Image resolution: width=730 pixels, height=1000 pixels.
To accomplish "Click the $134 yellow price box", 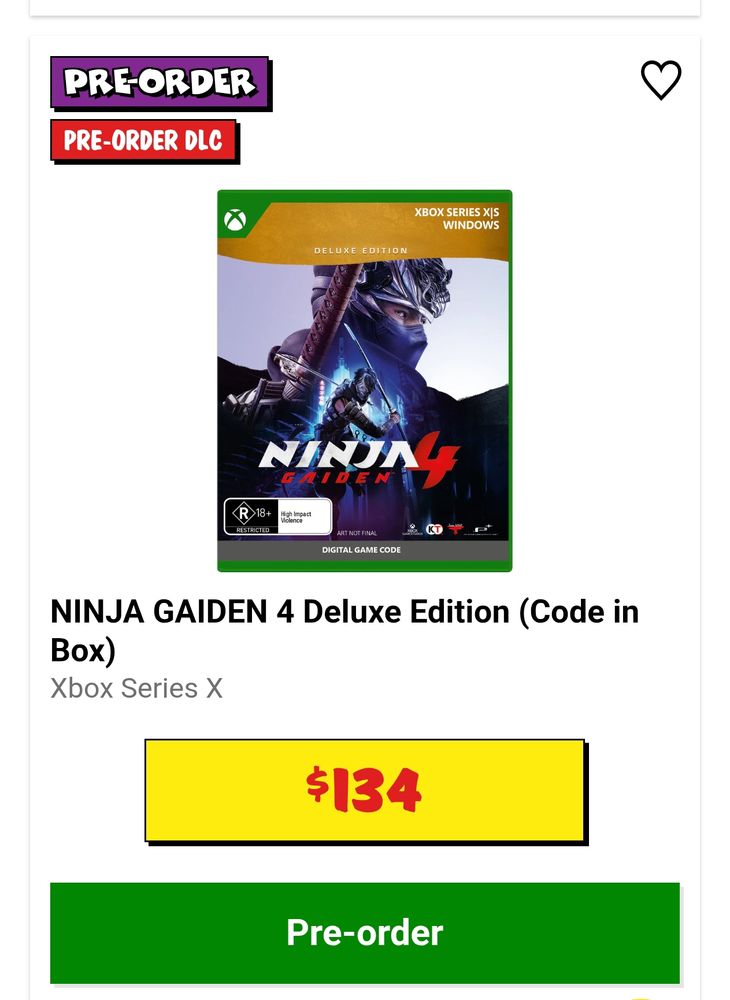I will (x=365, y=791).
